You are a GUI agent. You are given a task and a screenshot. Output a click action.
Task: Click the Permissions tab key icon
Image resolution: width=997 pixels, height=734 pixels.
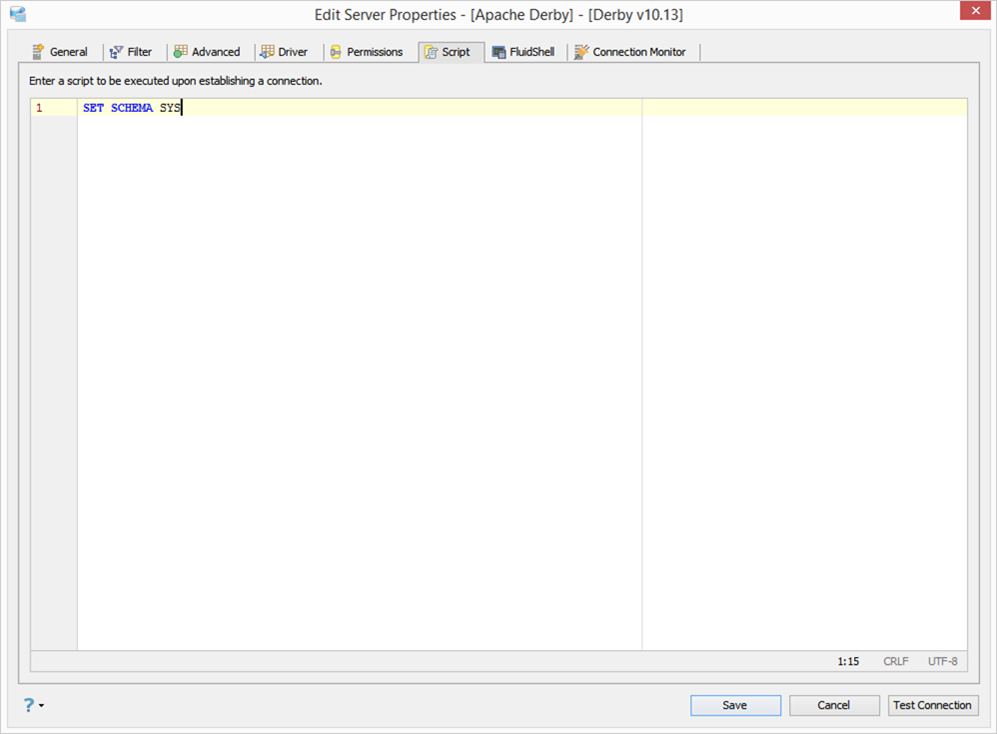click(x=335, y=52)
